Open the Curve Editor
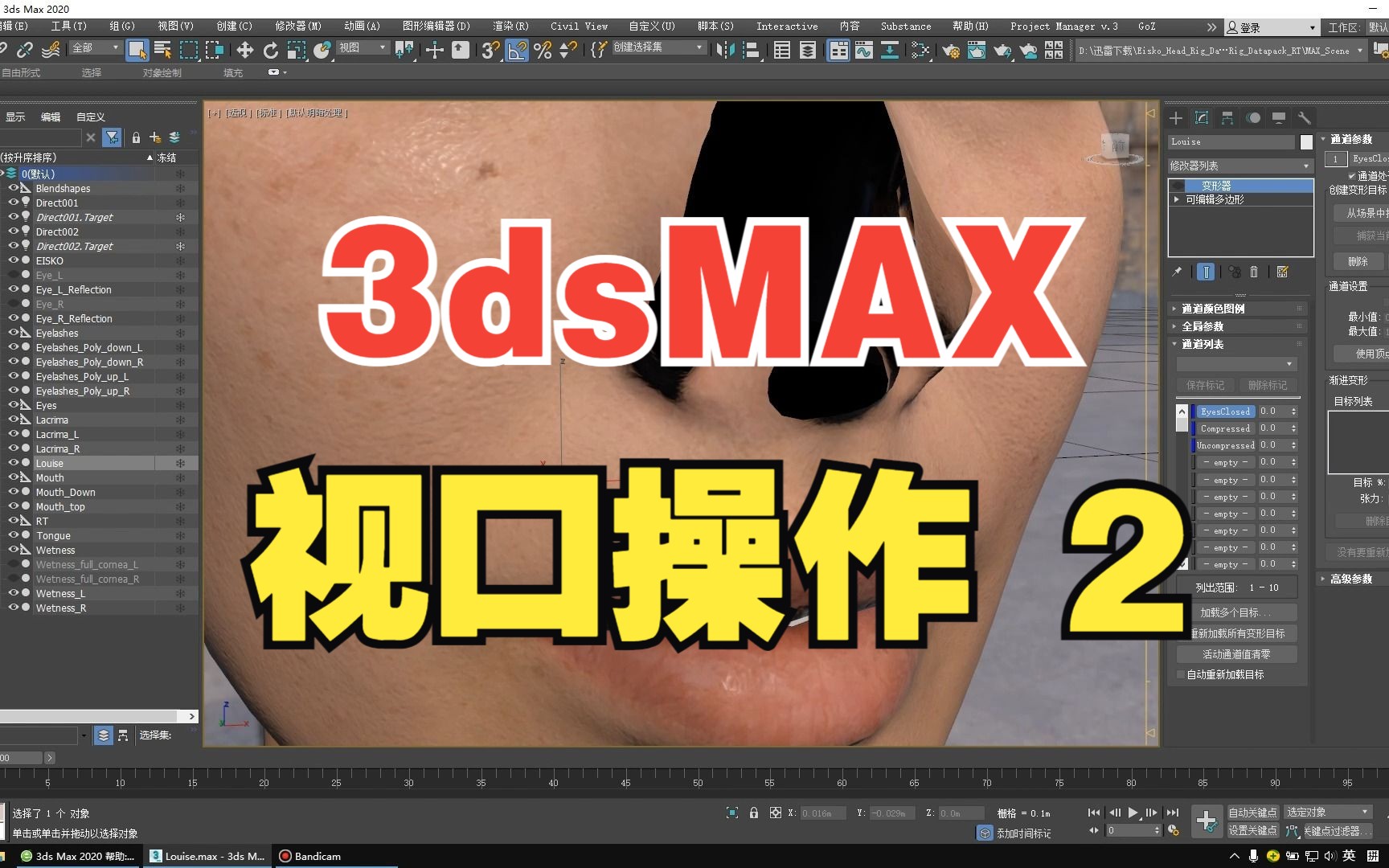1389x868 pixels. tap(865, 51)
